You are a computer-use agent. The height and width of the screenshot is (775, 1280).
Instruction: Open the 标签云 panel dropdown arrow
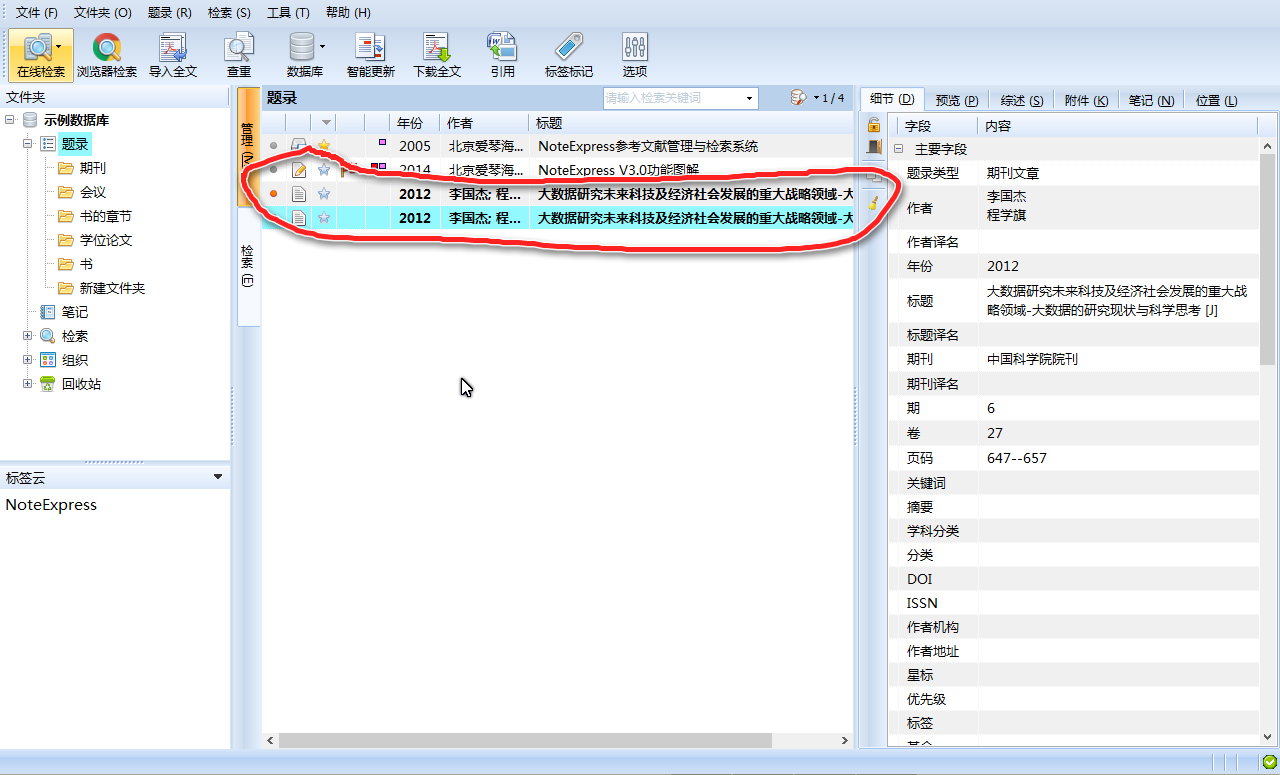click(x=219, y=477)
